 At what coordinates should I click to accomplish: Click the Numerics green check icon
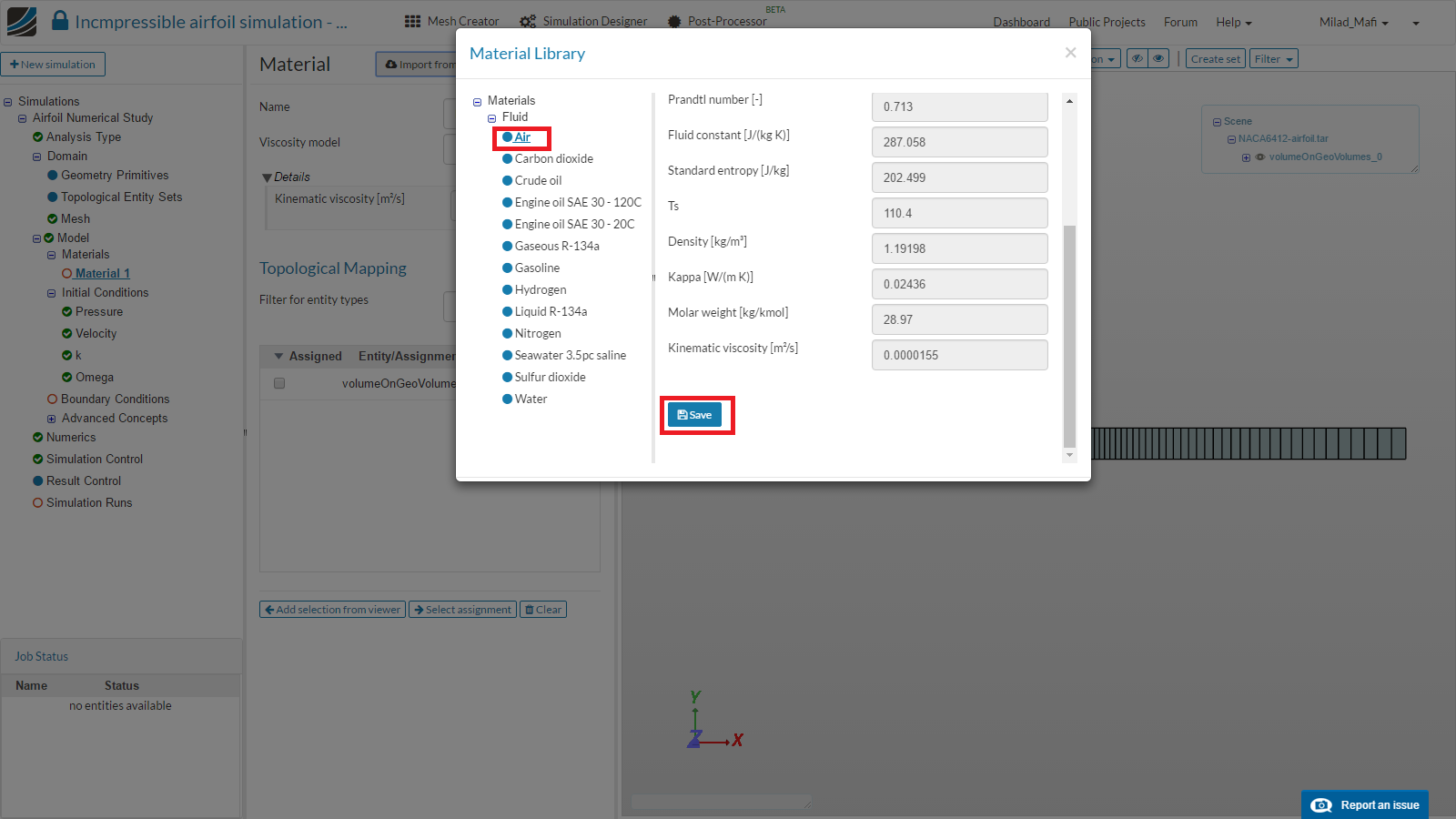pos(38,438)
